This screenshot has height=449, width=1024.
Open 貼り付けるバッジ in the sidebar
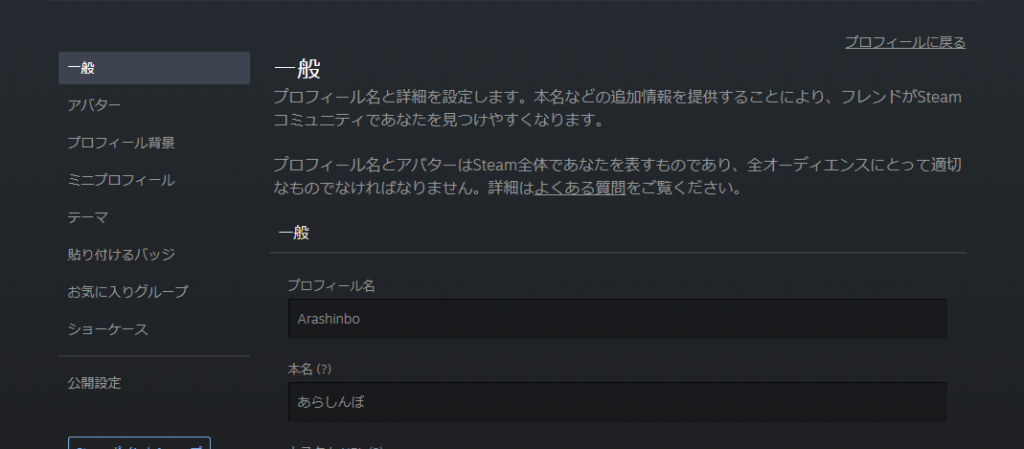click(x=120, y=254)
